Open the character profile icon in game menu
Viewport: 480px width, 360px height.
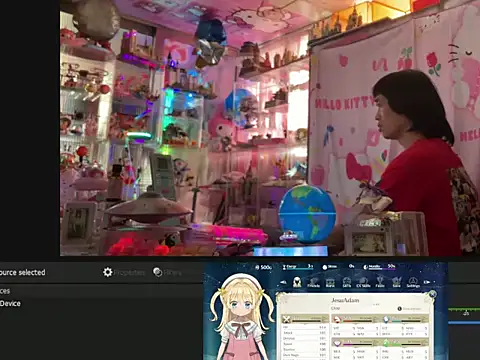coord(297,282)
